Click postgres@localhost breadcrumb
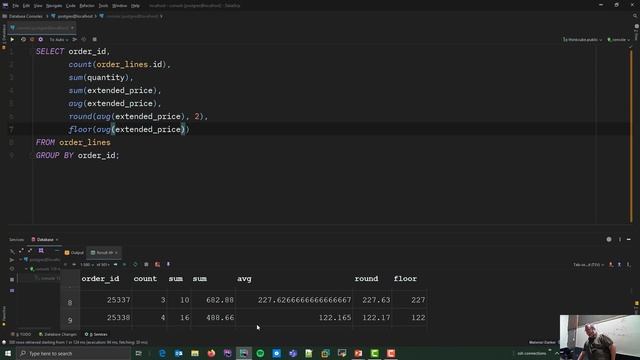Image resolution: width=640 pixels, height=360 pixels. (75, 16)
